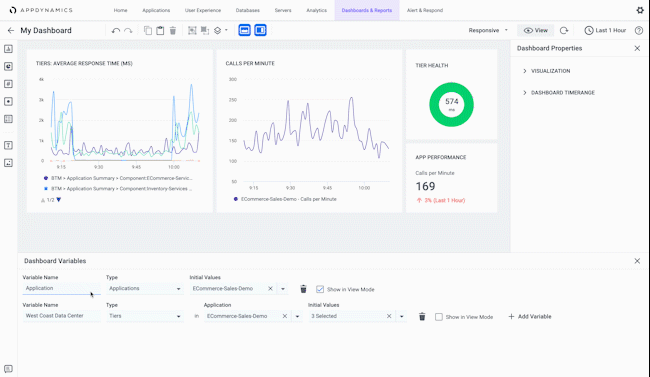Click the bottom-left sidebar panel icon
The image size is (650, 377).
[8, 369]
